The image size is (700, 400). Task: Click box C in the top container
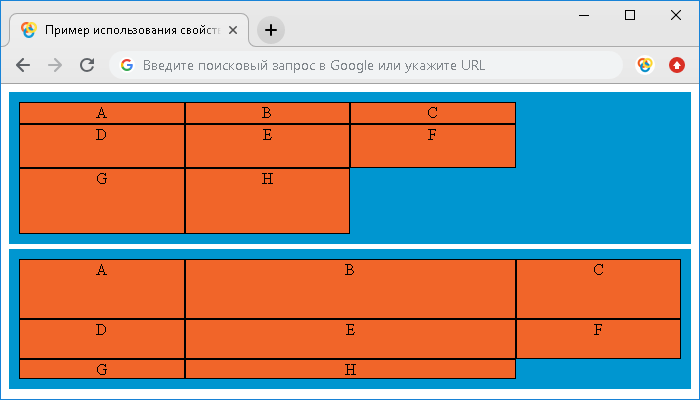point(433,113)
